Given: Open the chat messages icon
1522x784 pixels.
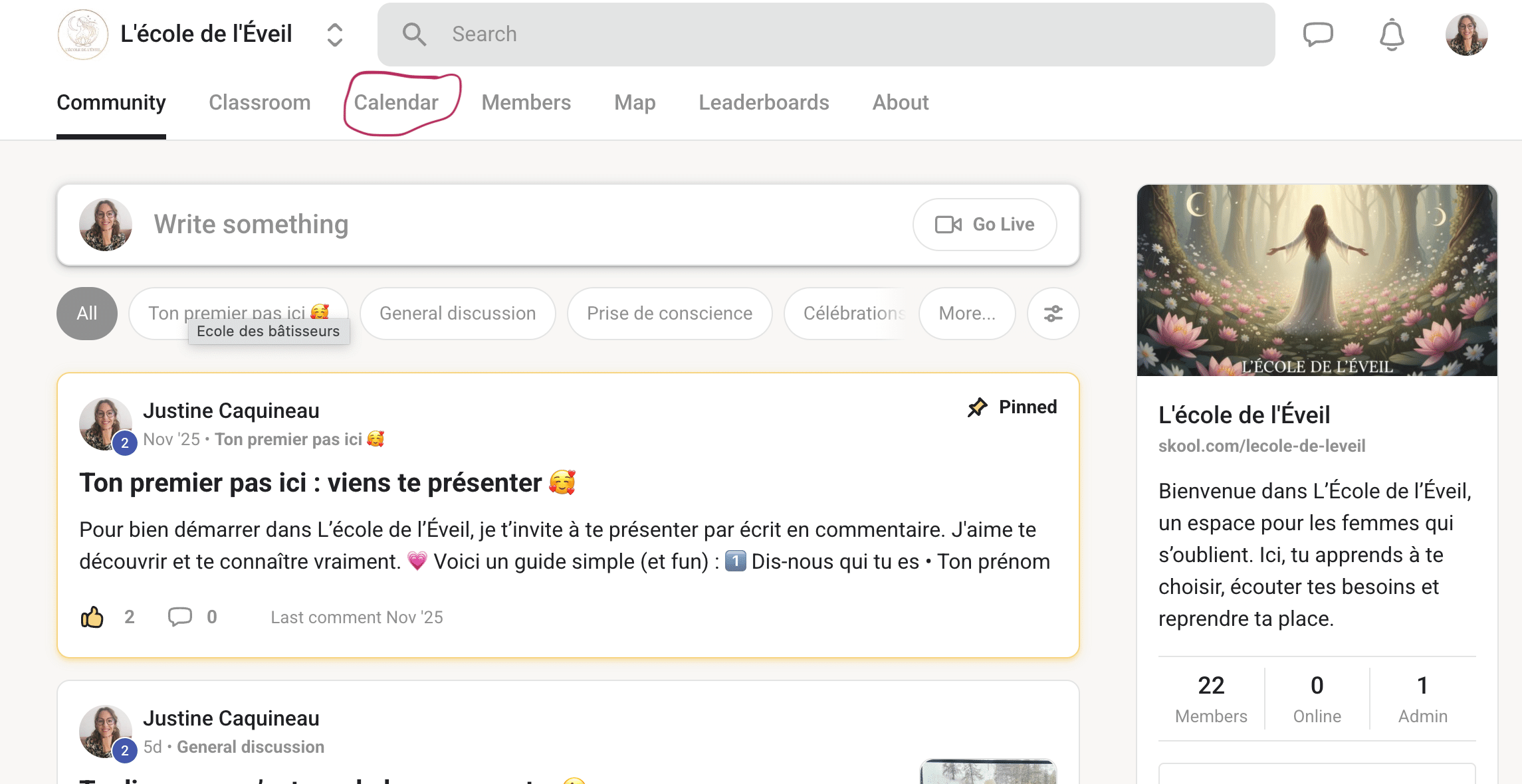Looking at the screenshot, I should point(1317,35).
